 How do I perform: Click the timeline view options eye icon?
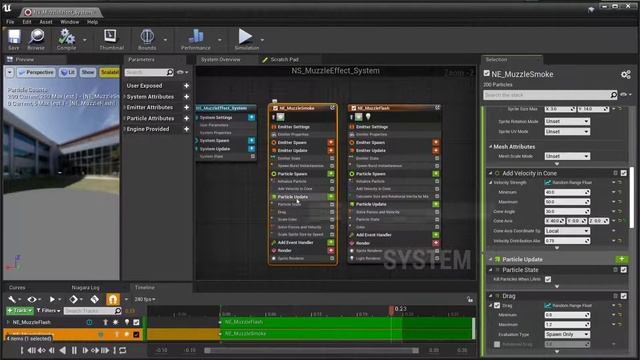coord(31,299)
